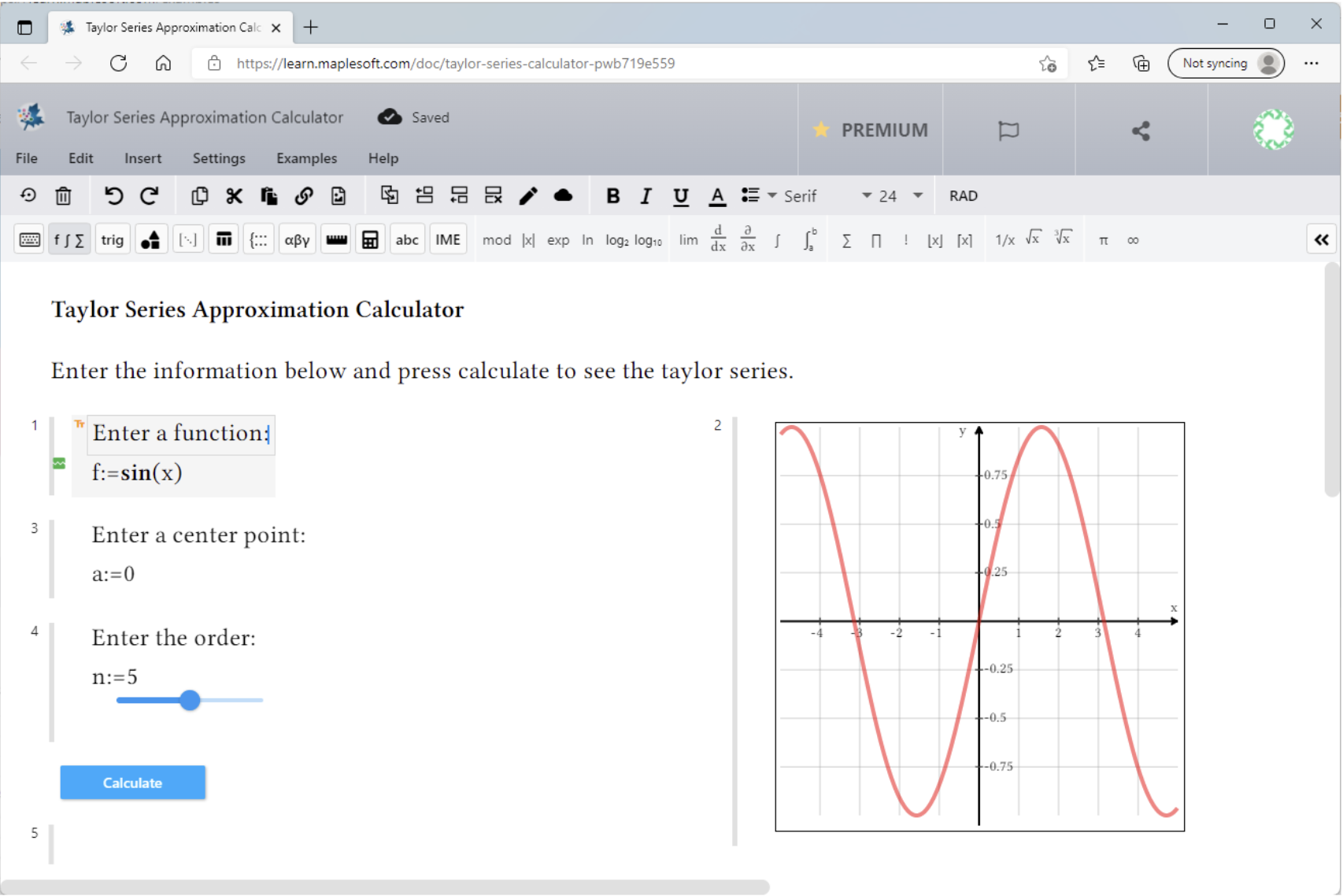This screenshot has width=1343, height=896.
Task: Toggle bold text formatting
Action: [612, 196]
